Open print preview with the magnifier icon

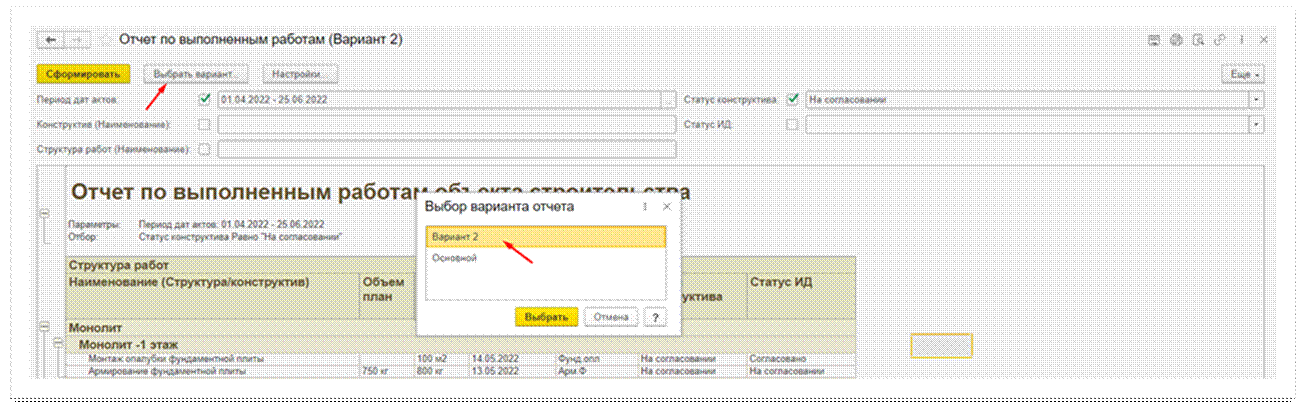(1198, 41)
